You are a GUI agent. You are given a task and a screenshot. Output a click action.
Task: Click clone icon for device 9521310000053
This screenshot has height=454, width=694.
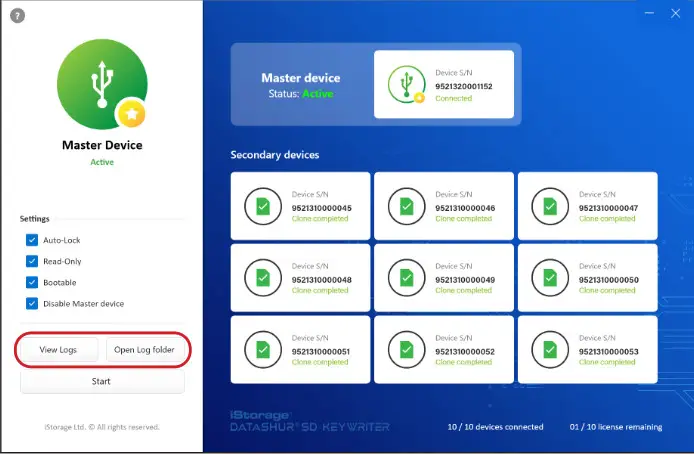(550, 350)
